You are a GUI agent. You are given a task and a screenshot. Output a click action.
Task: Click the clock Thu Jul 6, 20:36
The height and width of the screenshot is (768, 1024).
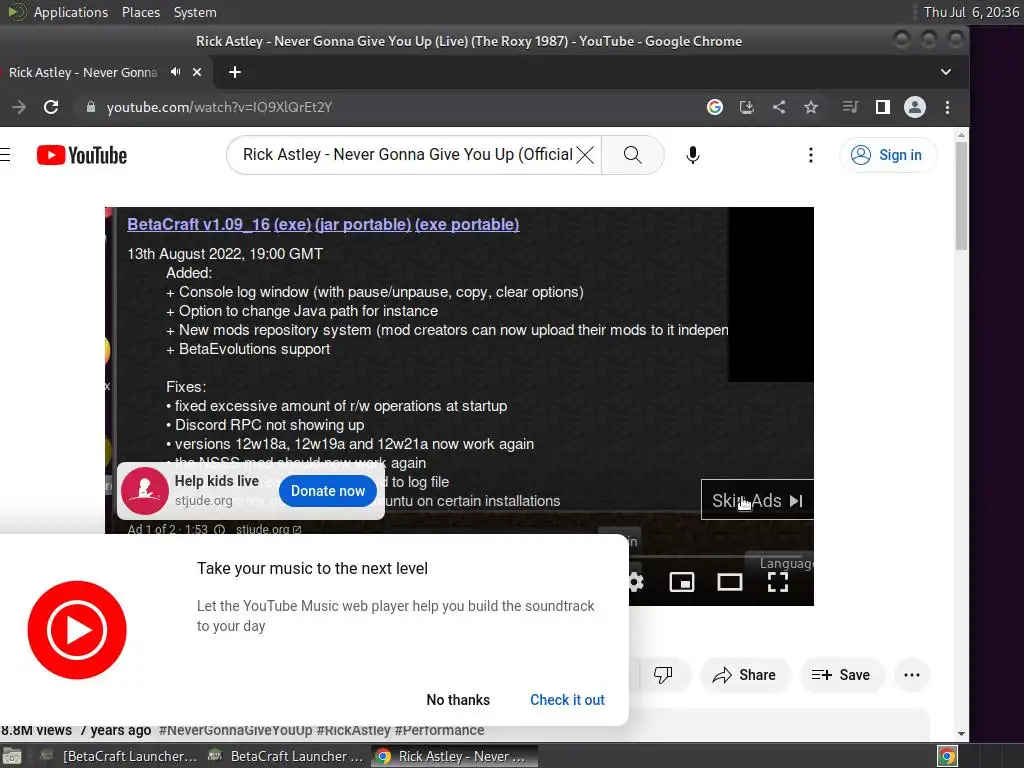coord(971,12)
